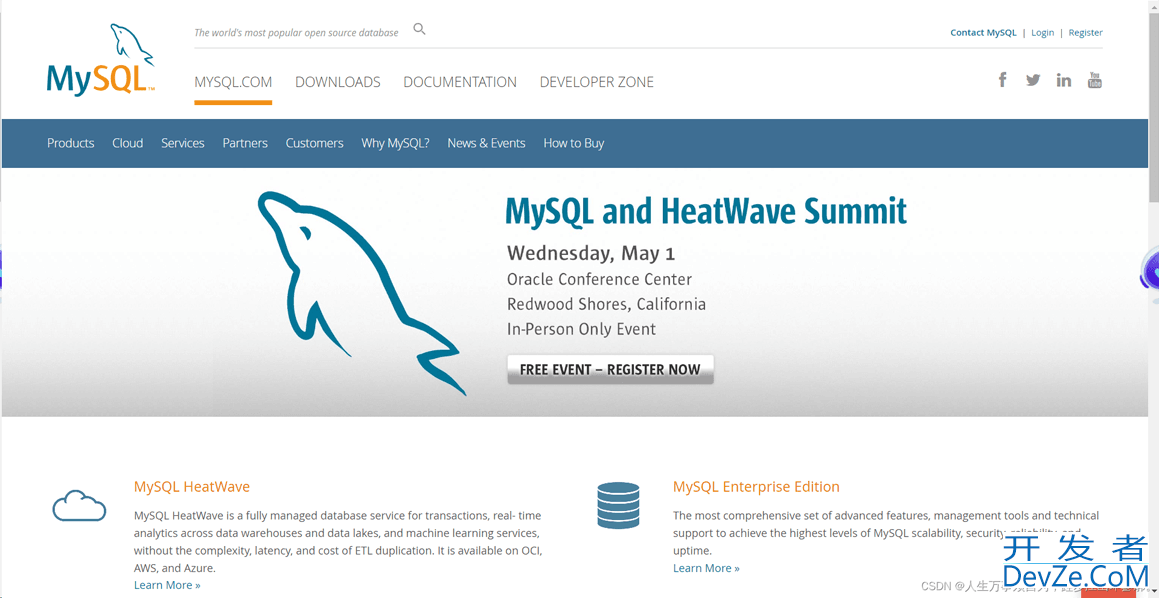Click the "In-Person Only Event" text
The height and width of the screenshot is (598, 1159).
click(x=582, y=330)
